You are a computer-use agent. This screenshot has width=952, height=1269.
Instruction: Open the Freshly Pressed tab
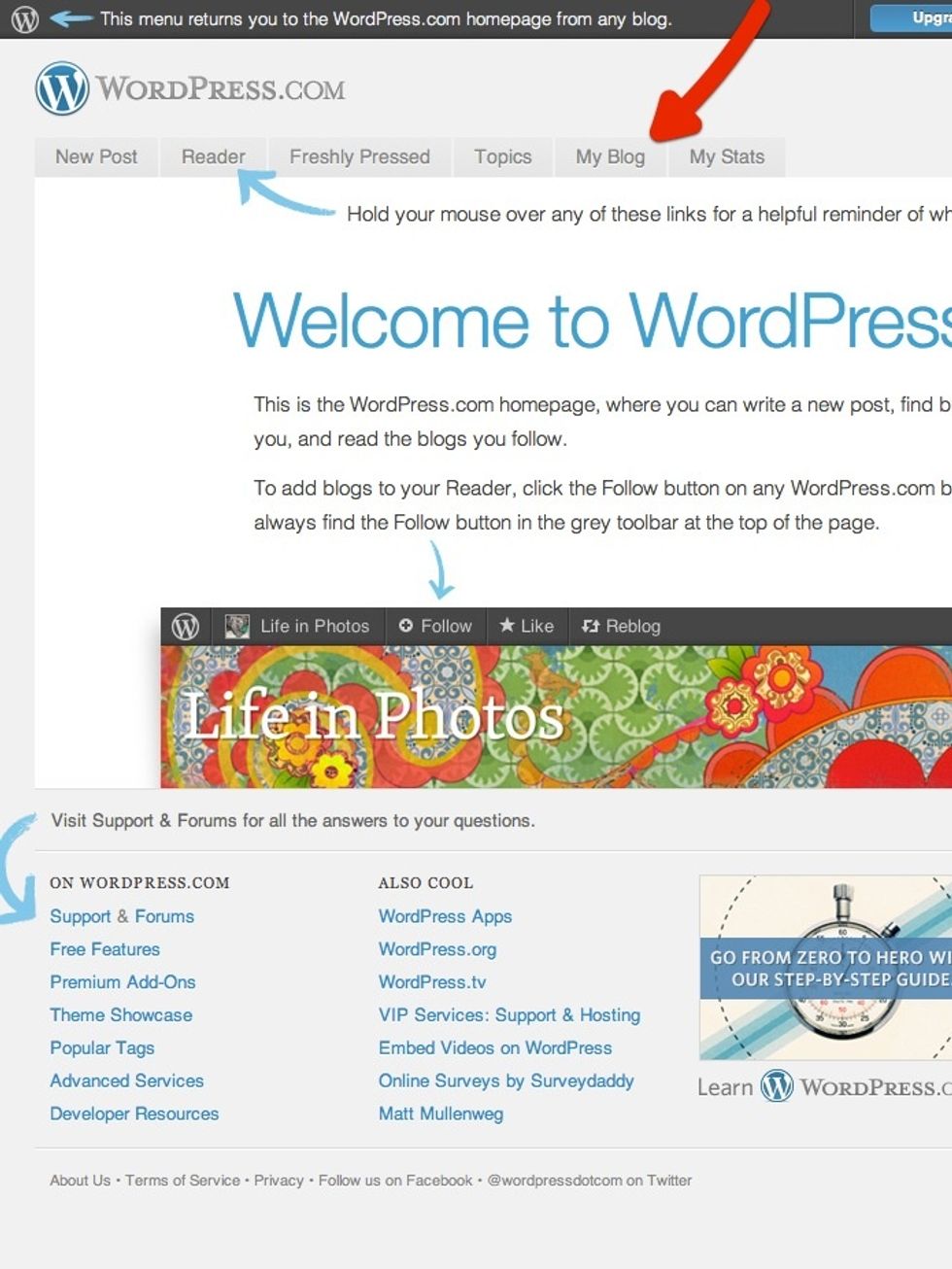click(x=359, y=156)
